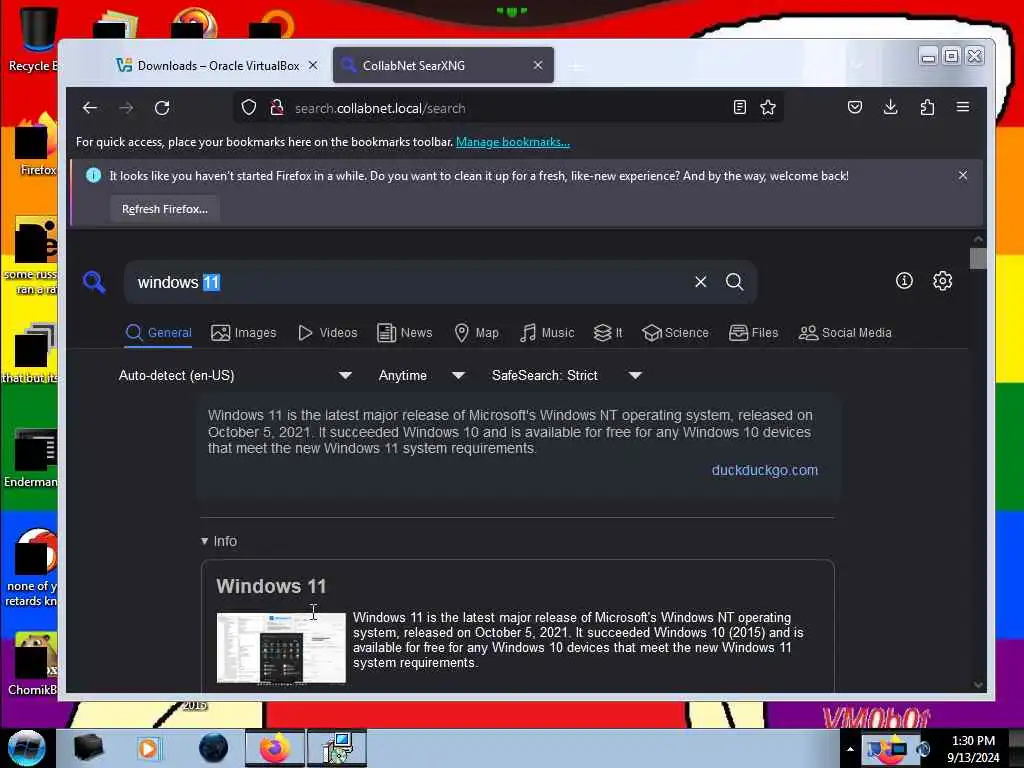
Task: Open the Auto-detect (en-US) language dropdown
Action: pyautogui.click(x=235, y=375)
